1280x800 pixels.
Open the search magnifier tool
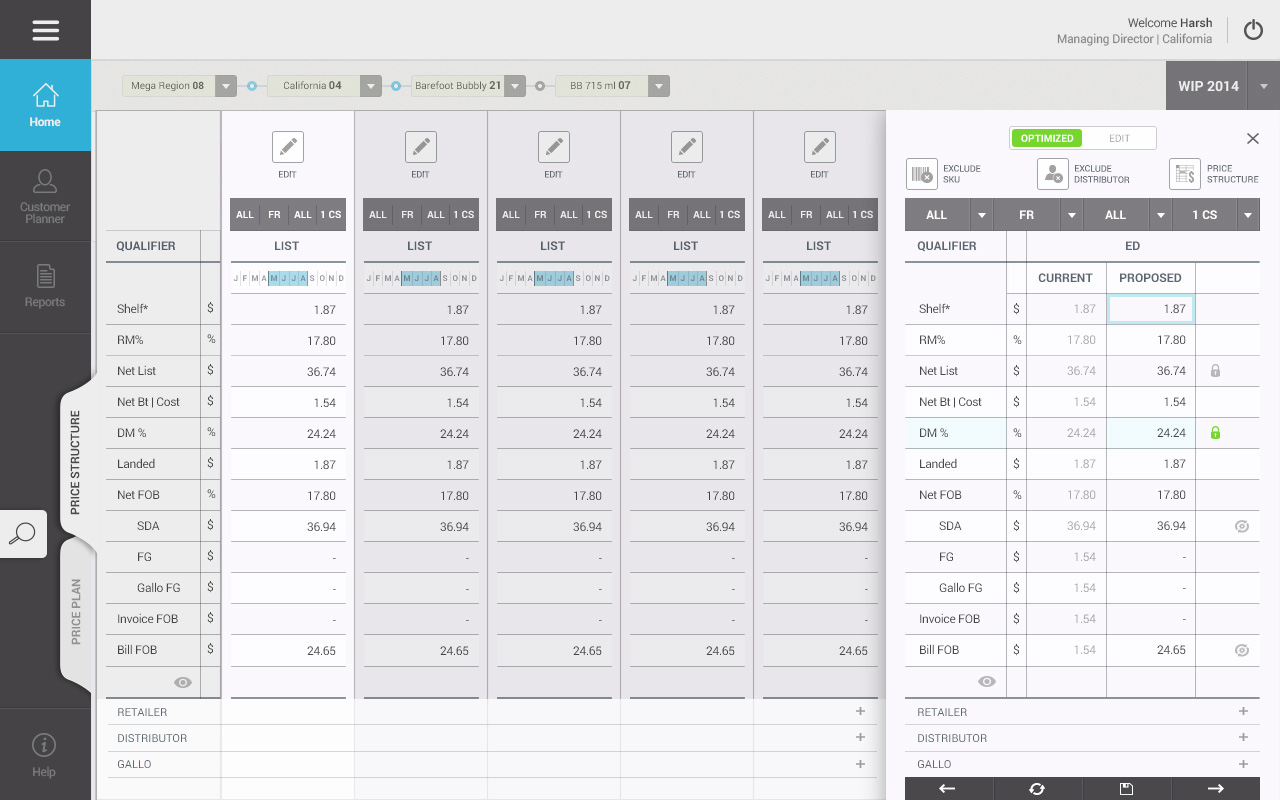pyautogui.click(x=22, y=534)
